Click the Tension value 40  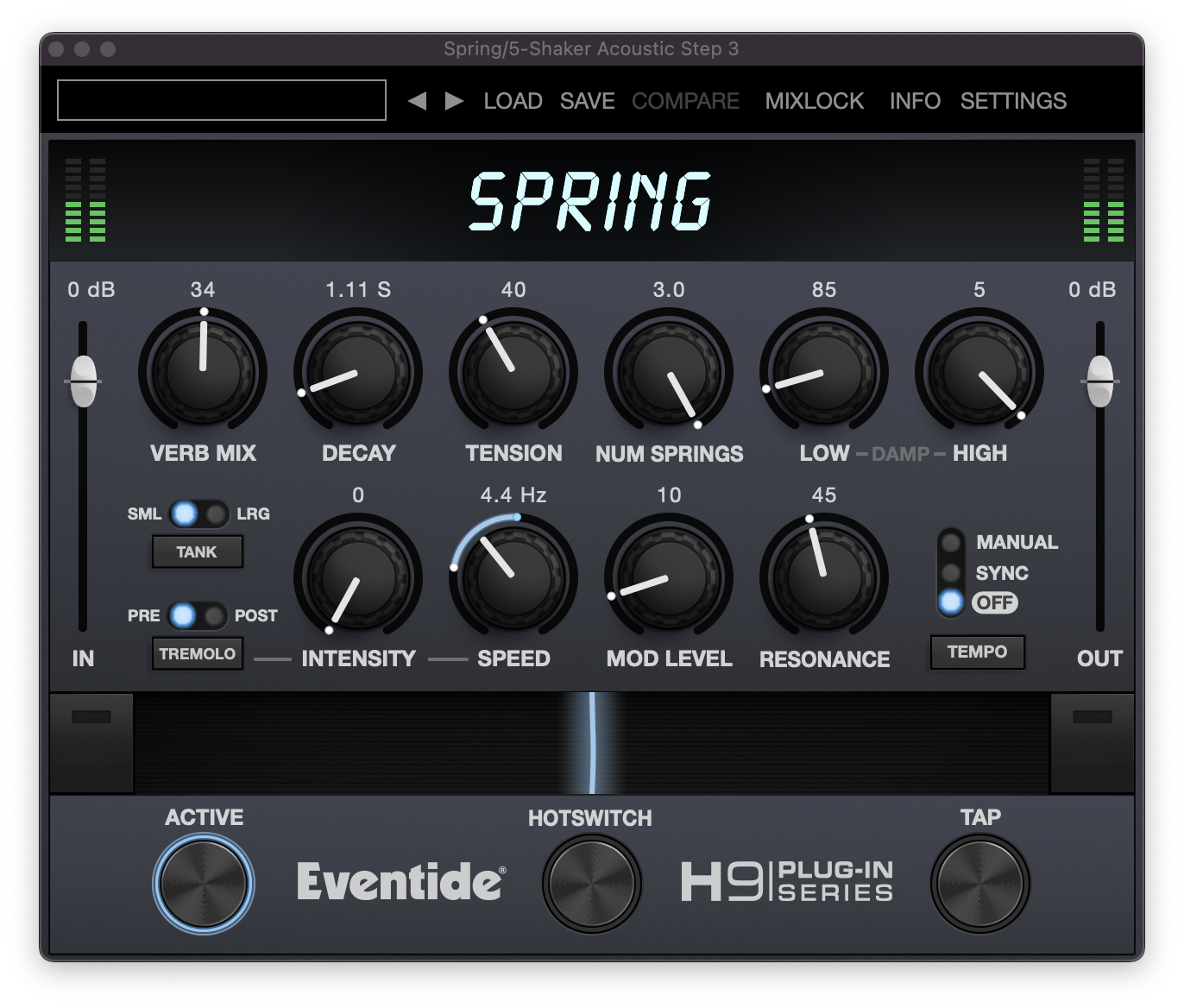click(x=513, y=290)
